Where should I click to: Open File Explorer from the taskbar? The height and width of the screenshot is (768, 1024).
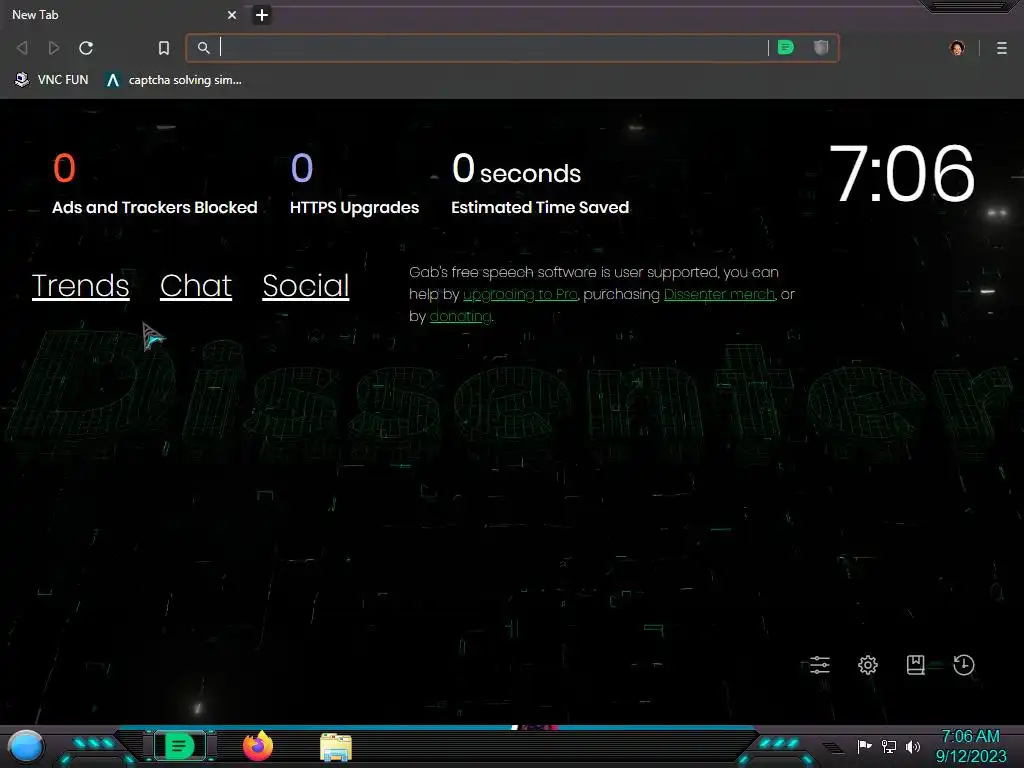tap(336, 747)
